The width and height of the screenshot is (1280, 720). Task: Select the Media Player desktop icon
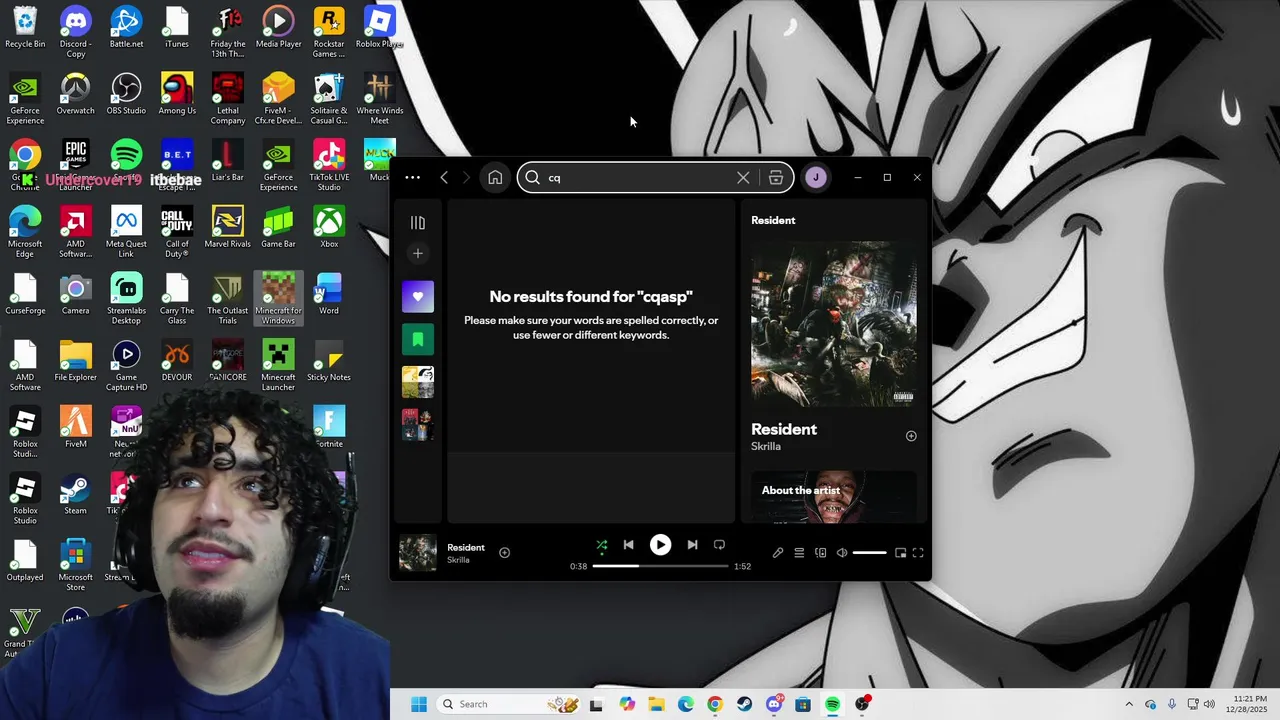[x=278, y=28]
